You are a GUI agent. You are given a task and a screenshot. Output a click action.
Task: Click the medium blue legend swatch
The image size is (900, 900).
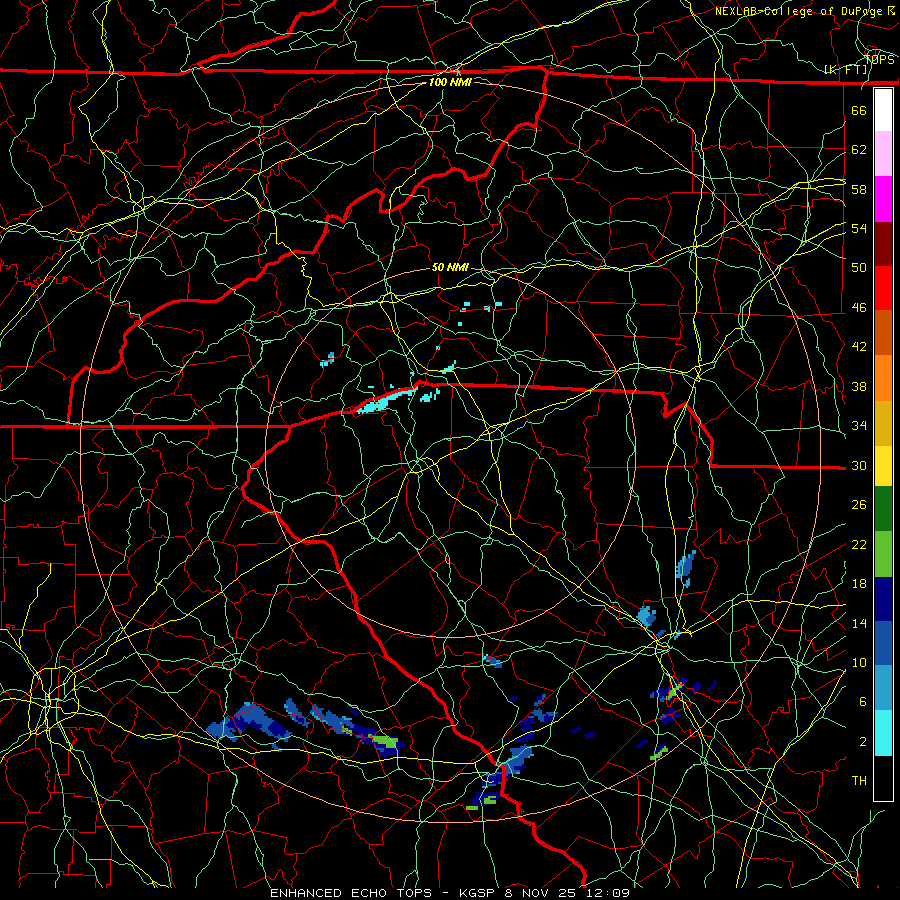pyautogui.click(x=883, y=643)
